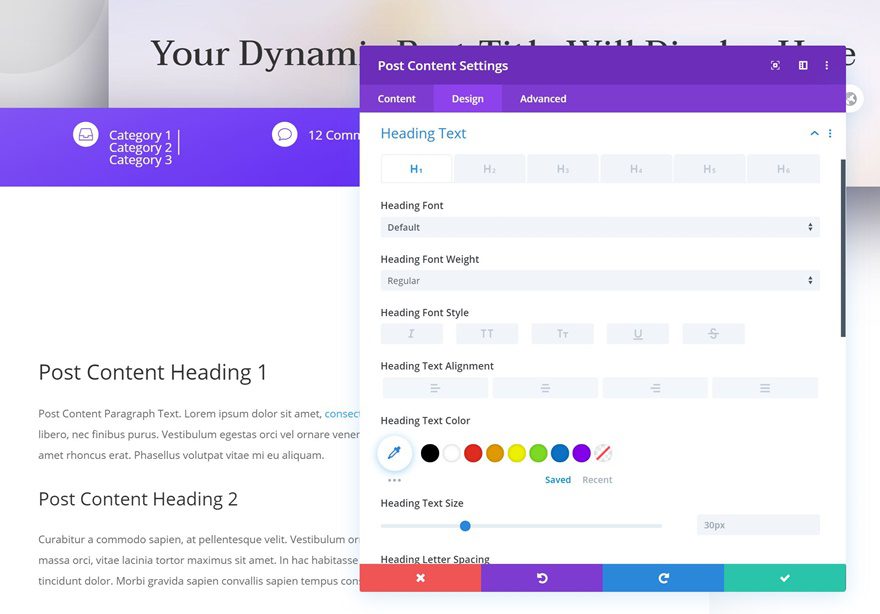This screenshot has width=880, height=614.
Task: Open the Heading Font dropdown
Action: (600, 227)
